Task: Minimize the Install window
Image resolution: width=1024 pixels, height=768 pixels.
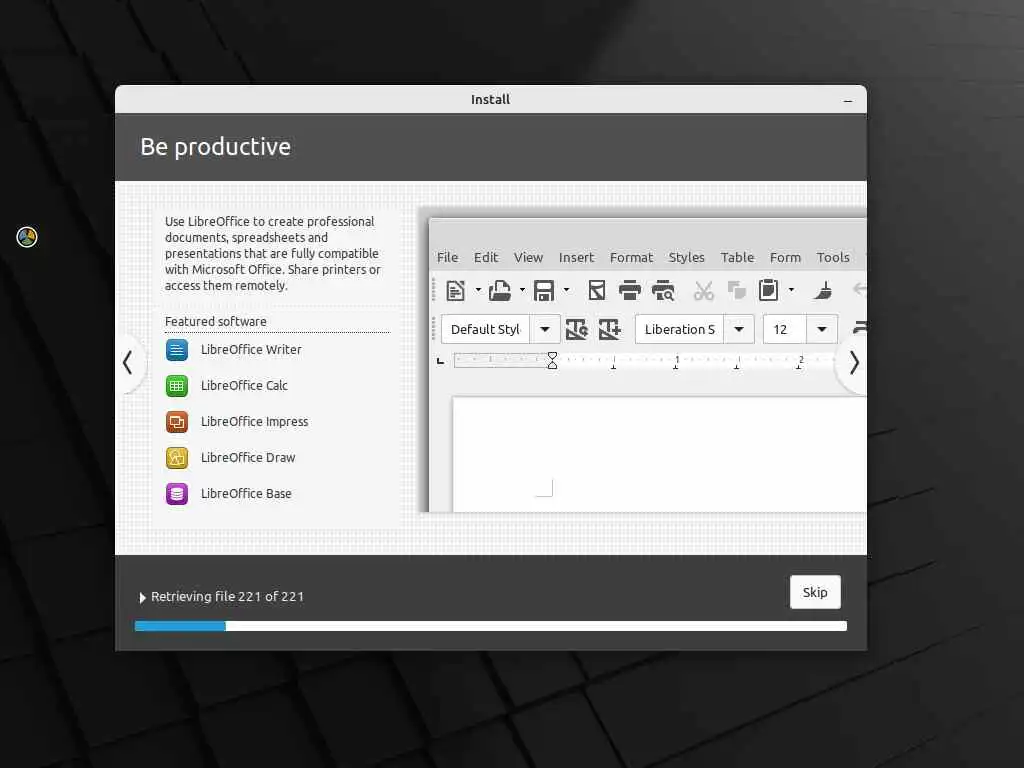Action: [848, 101]
